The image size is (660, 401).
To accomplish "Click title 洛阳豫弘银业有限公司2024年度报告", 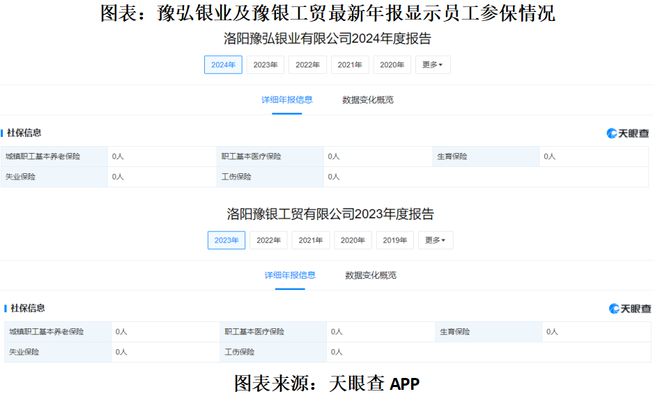I will [327, 39].
